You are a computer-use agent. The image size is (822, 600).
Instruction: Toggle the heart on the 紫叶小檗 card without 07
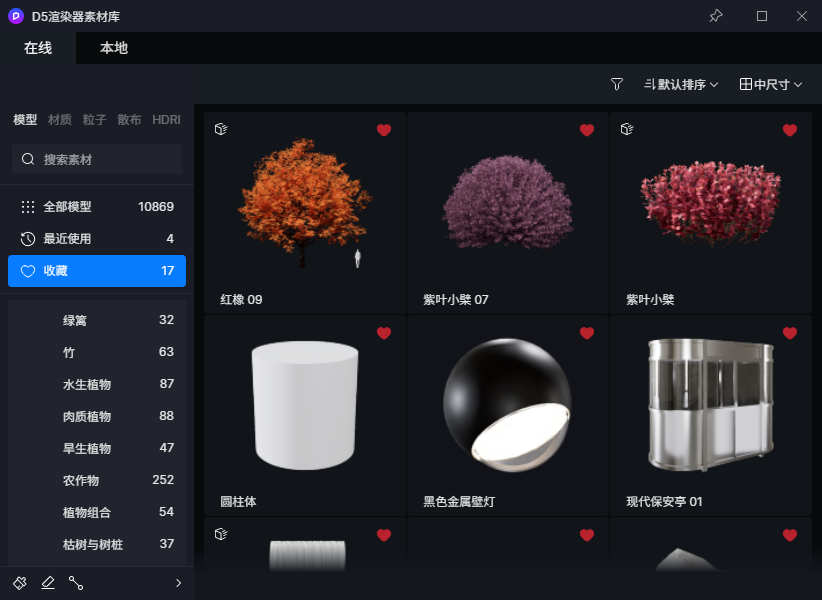pos(789,130)
